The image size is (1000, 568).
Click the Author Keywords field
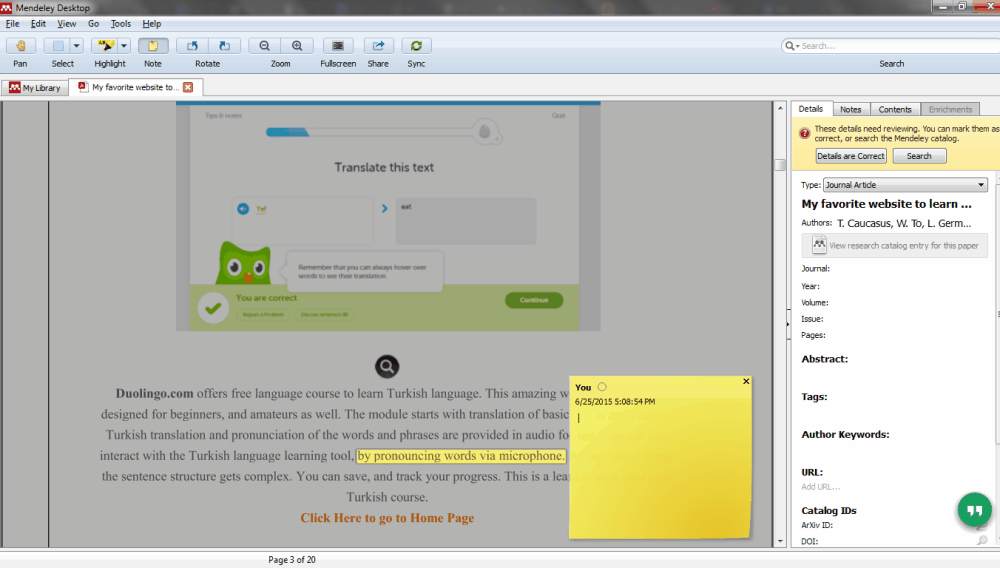point(845,434)
